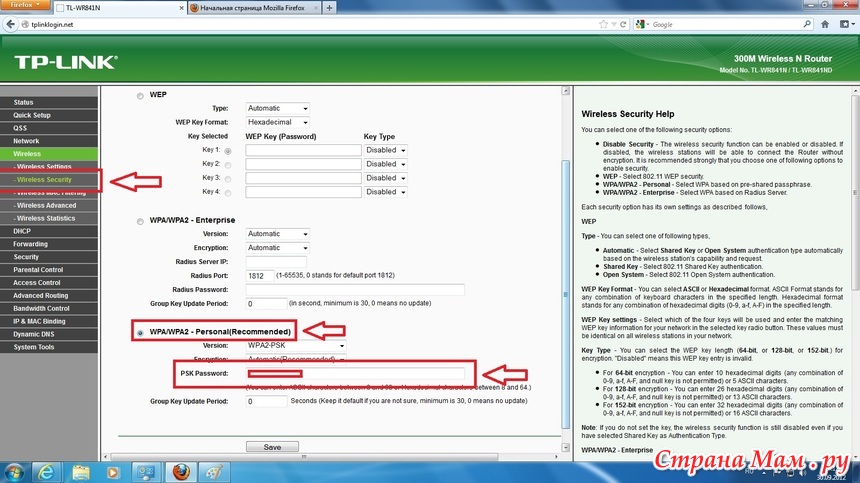Open the Forwarding menu item
Viewport: 860px width, 483px height.
49,244
